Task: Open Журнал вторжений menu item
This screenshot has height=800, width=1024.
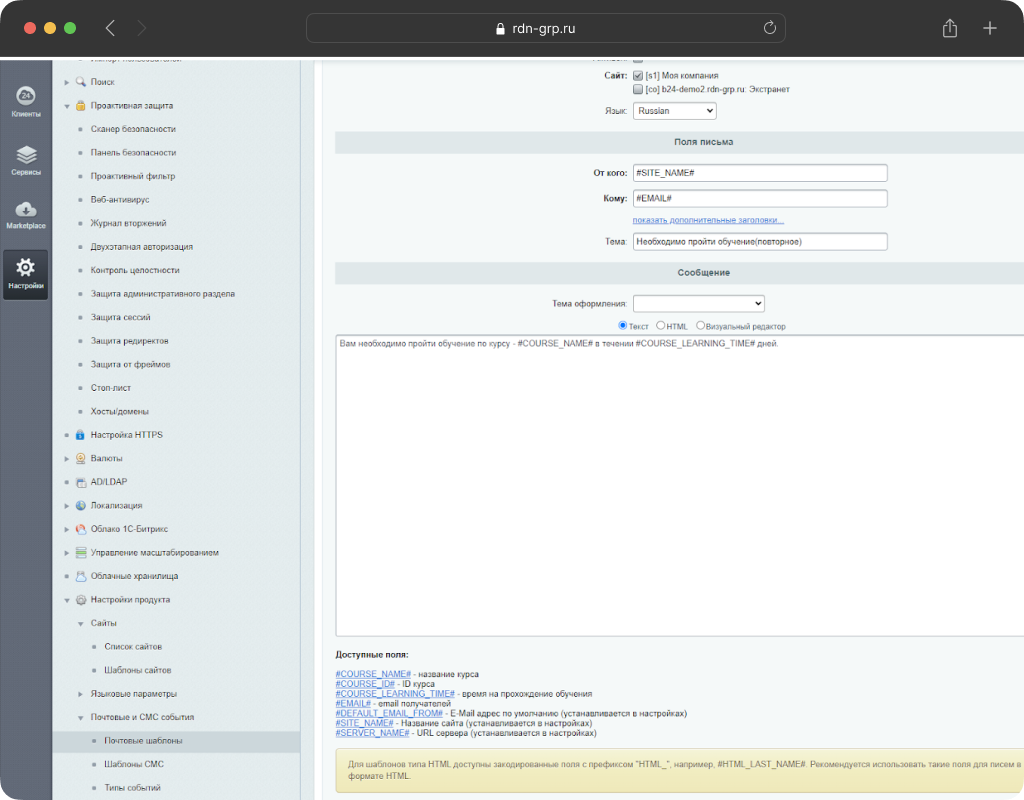Action: pos(128,223)
